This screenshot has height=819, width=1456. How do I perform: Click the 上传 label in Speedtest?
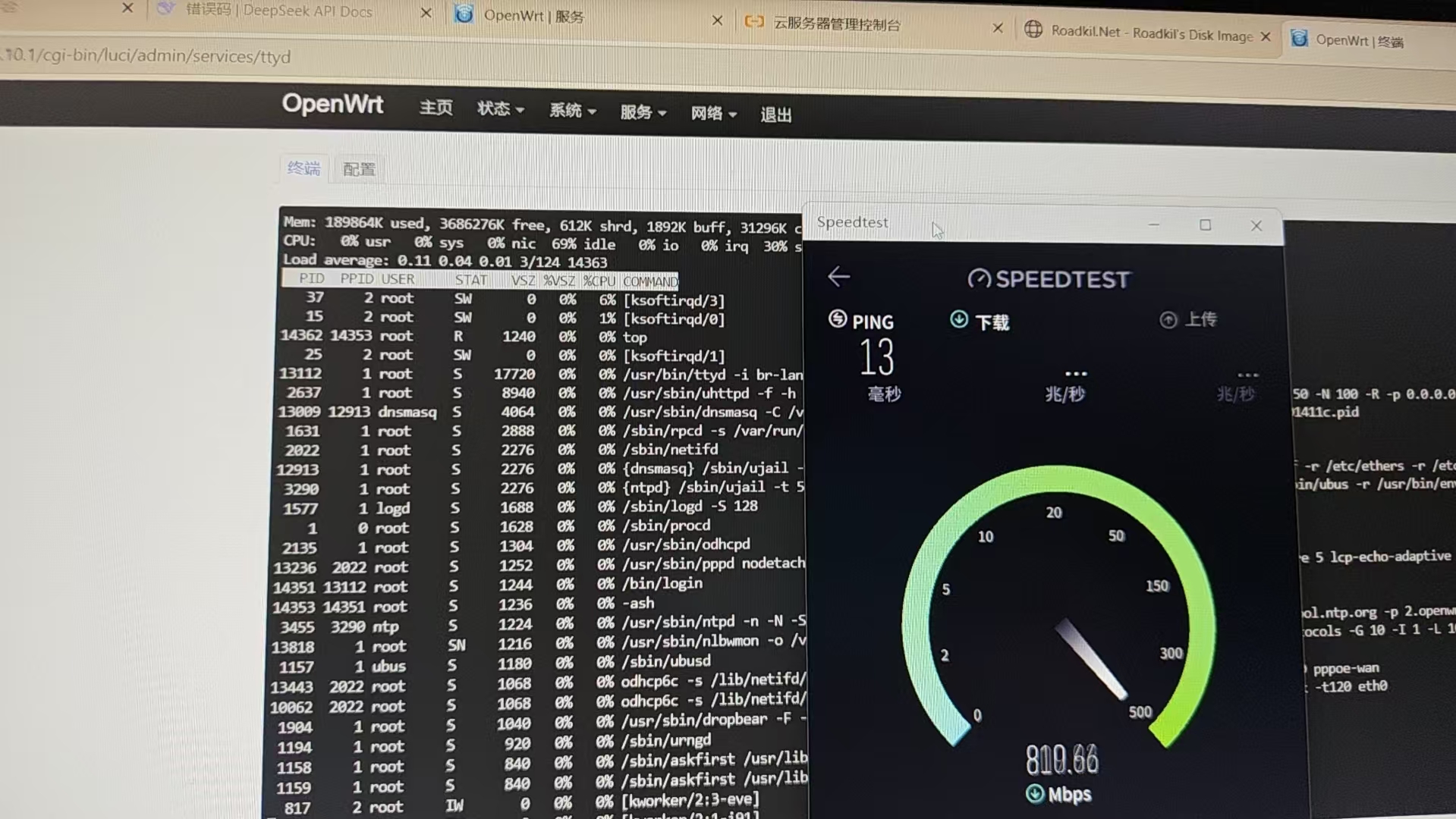pyautogui.click(x=1200, y=319)
